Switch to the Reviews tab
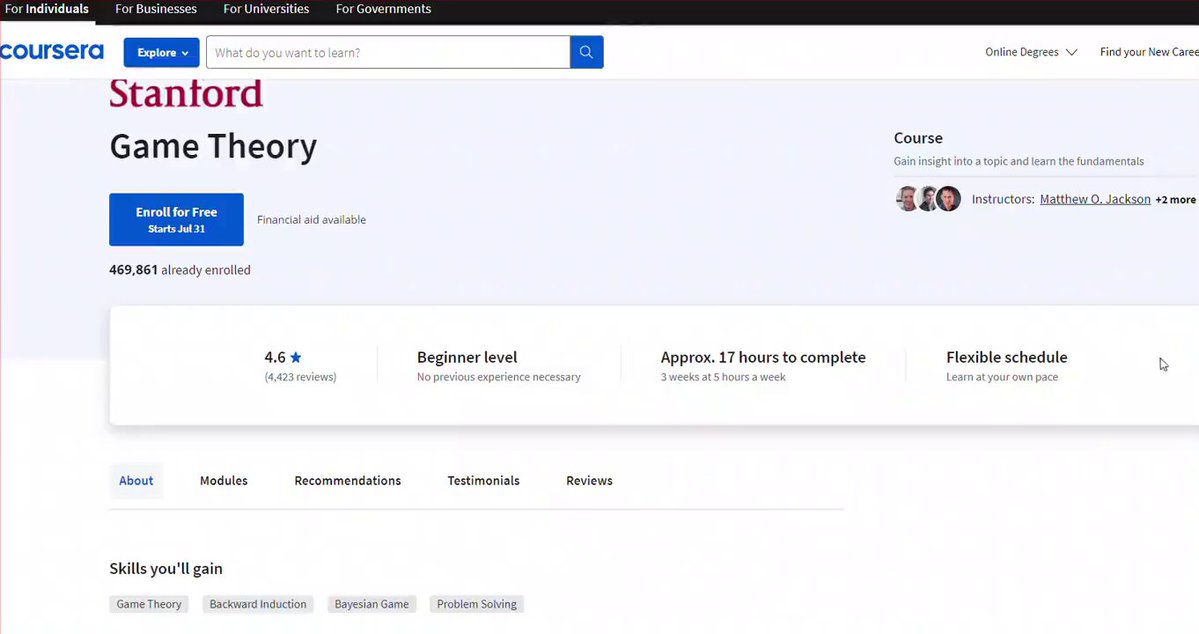Image resolution: width=1199 pixels, height=634 pixels. pos(589,481)
